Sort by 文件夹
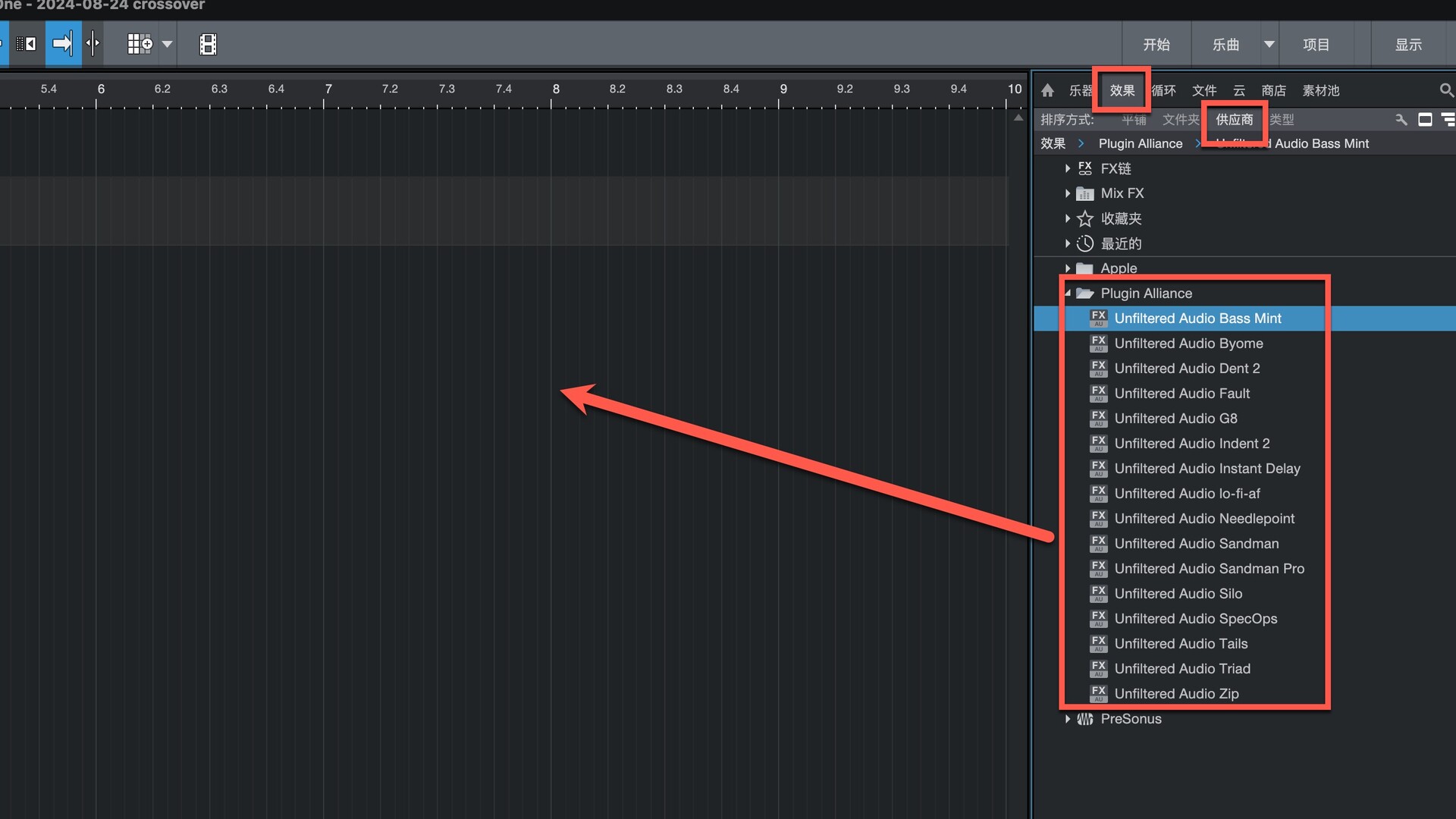This screenshot has width=1456, height=819. (x=1181, y=120)
